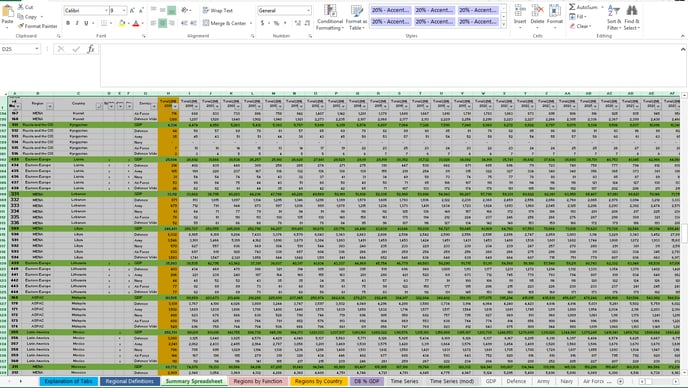This screenshot has height=388, width=688.
Task: Increase decimal places
Action: (x=298, y=23)
